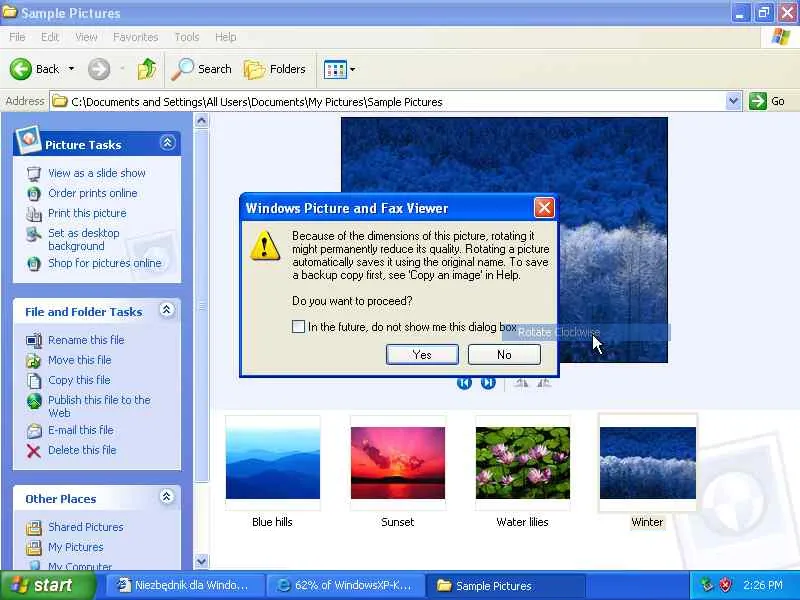Open the Favorites menu

(136, 37)
